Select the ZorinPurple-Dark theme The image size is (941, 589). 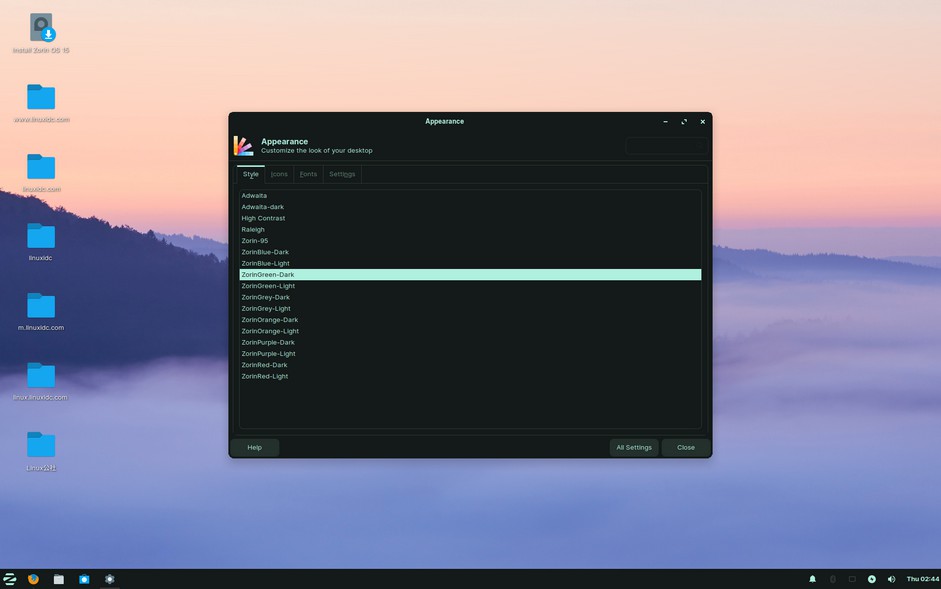click(470, 342)
